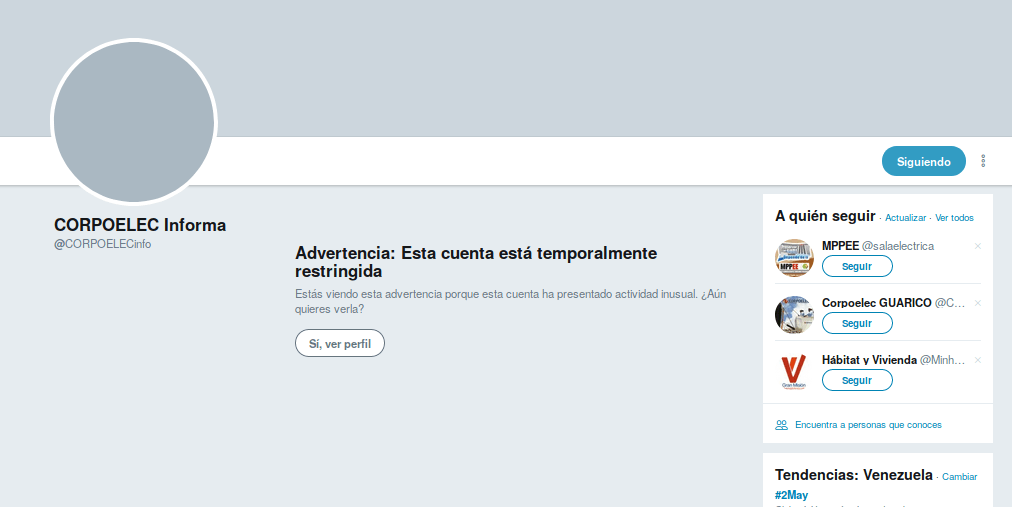Click the @salaelectrica handle text

point(898,246)
